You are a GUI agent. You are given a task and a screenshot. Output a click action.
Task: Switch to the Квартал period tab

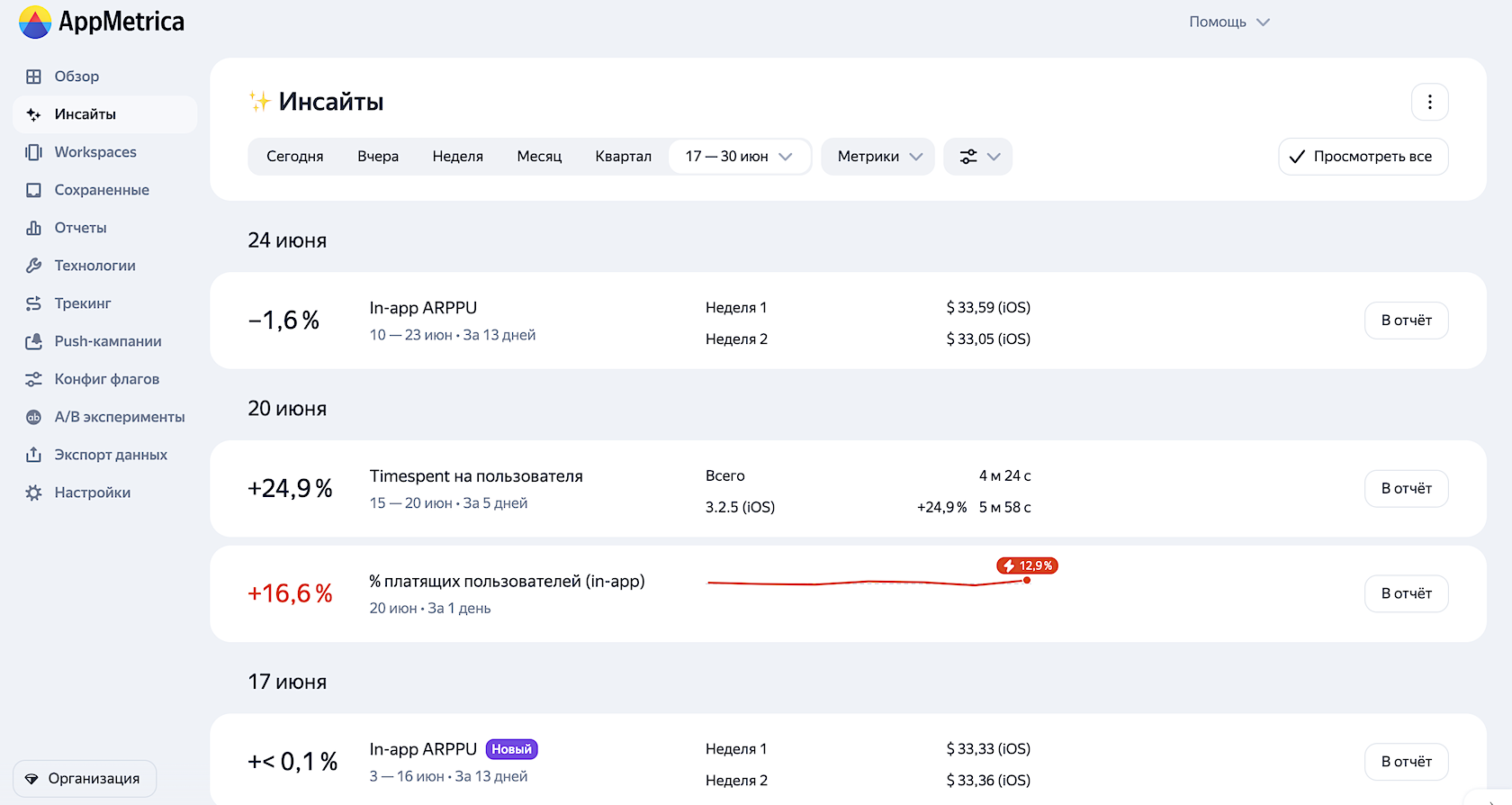pyautogui.click(x=623, y=157)
